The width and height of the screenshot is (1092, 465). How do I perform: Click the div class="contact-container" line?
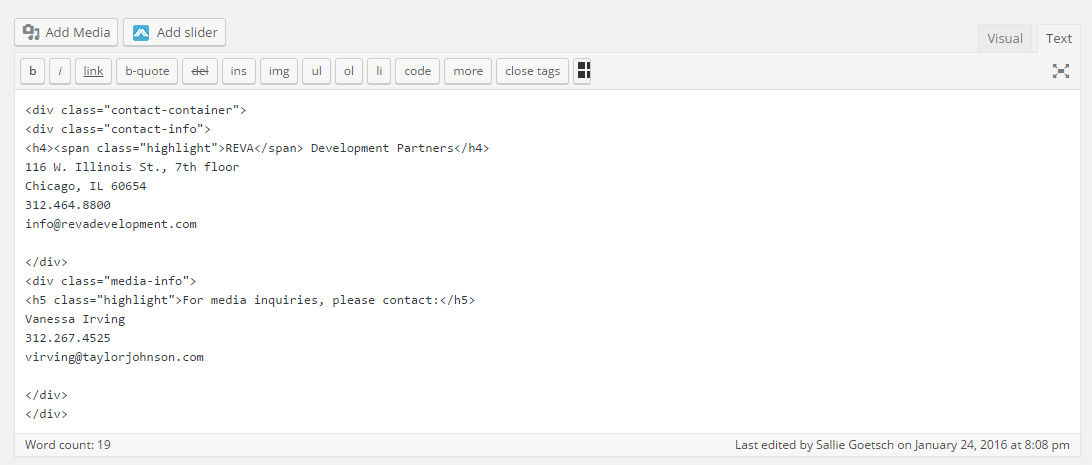[136, 110]
